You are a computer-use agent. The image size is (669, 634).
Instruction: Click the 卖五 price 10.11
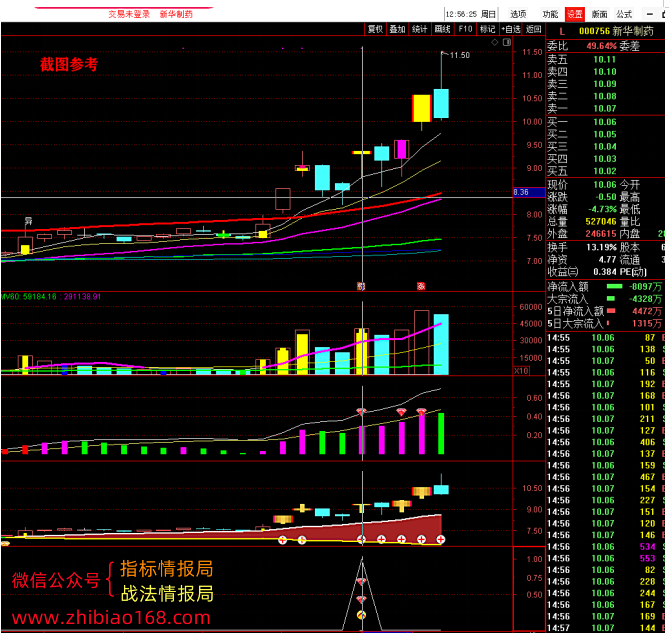pos(605,59)
